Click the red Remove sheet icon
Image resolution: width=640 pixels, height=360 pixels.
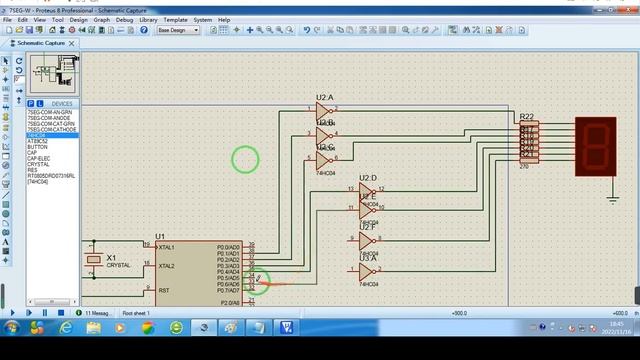[x=499, y=30]
